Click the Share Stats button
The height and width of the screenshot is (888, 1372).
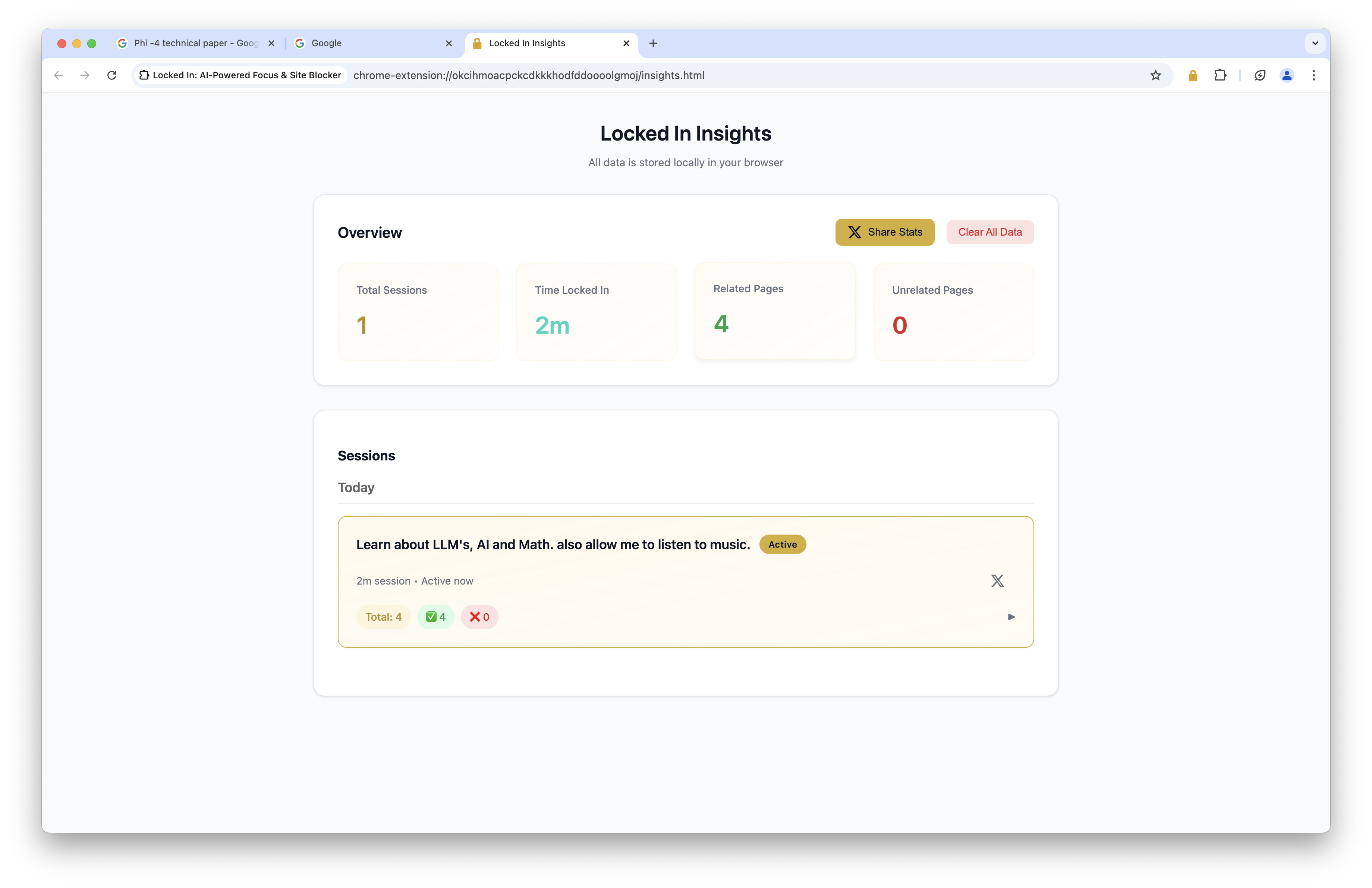884,232
